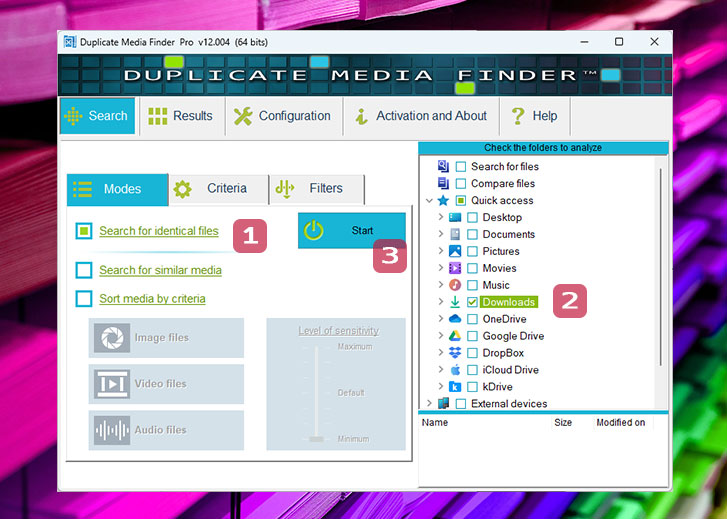727x519 pixels.
Task: Check the Search for files checkbox
Action: 461,167
